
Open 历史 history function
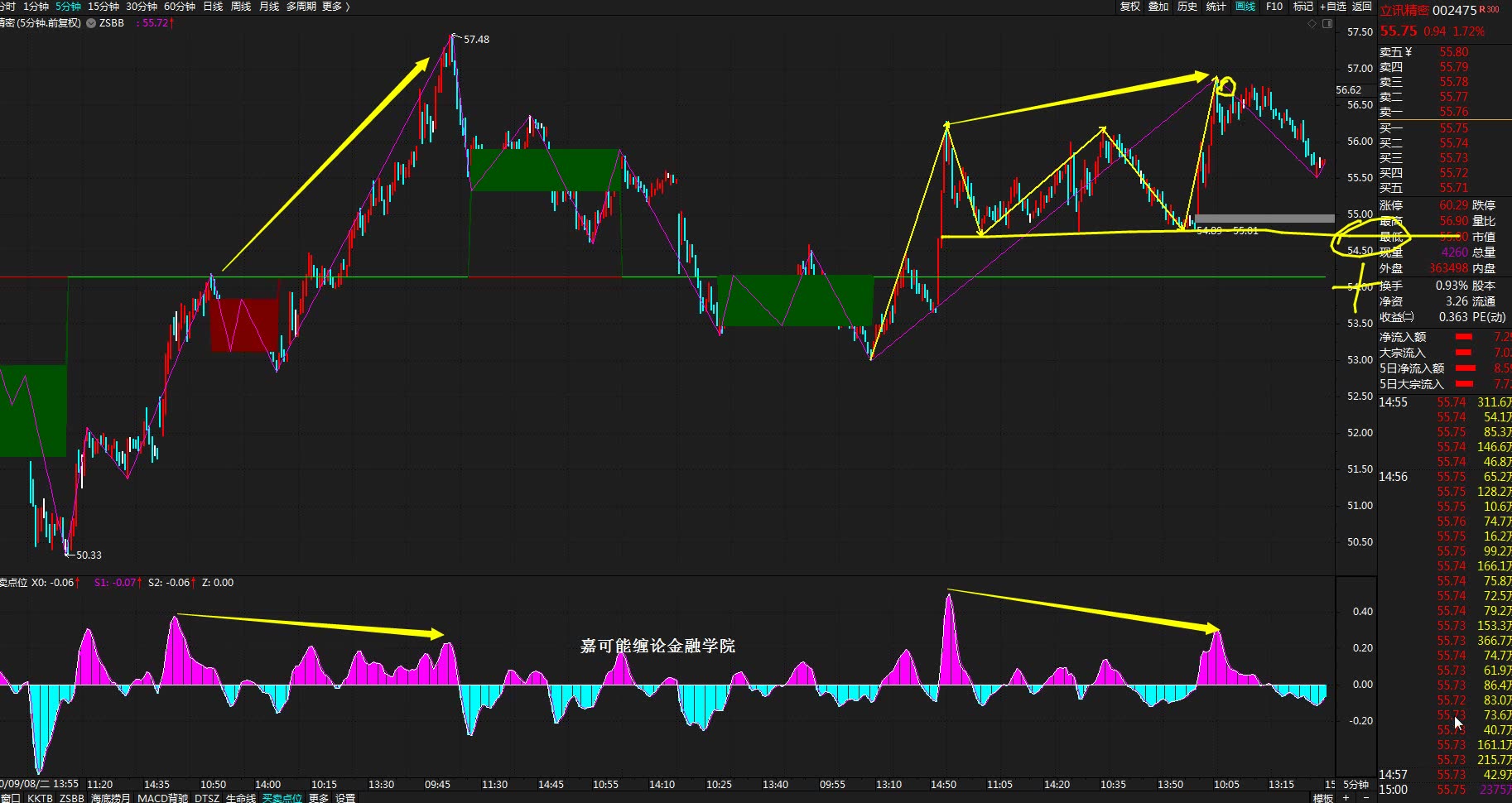click(1187, 6)
